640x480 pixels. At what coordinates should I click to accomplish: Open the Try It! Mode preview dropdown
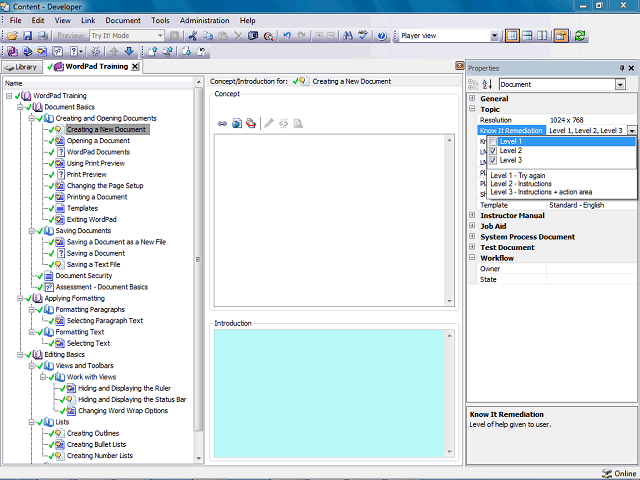click(160, 36)
